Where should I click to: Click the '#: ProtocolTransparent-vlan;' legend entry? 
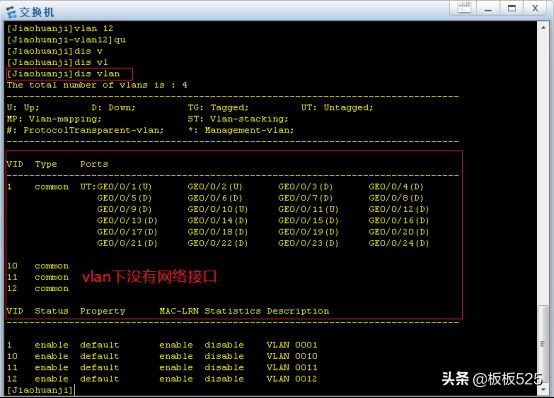click(x=85, y=130)
